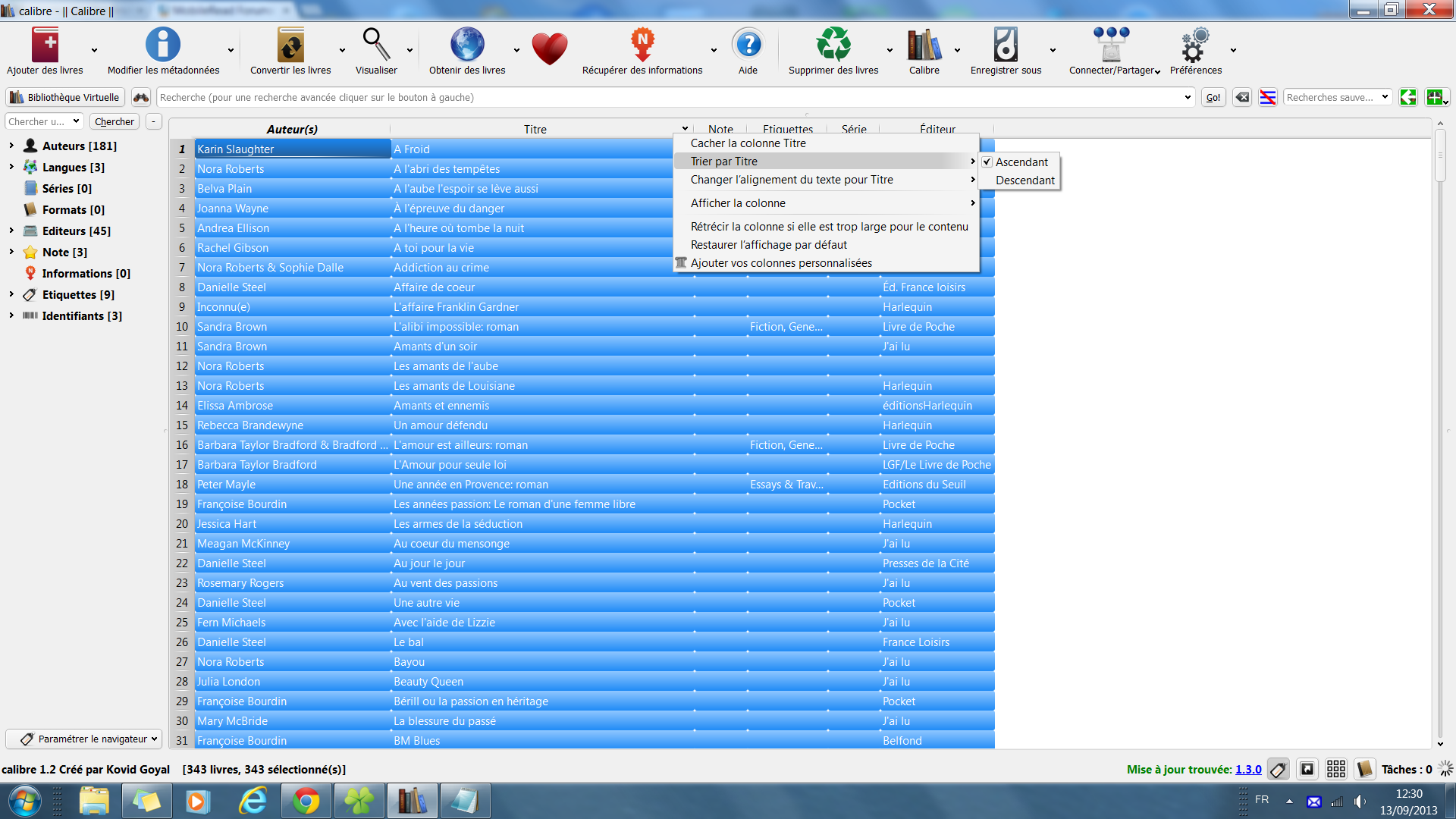Expand the Etiquettes [9] category
The width and height of the screenshot is (1456, 819).
point(11,294)
